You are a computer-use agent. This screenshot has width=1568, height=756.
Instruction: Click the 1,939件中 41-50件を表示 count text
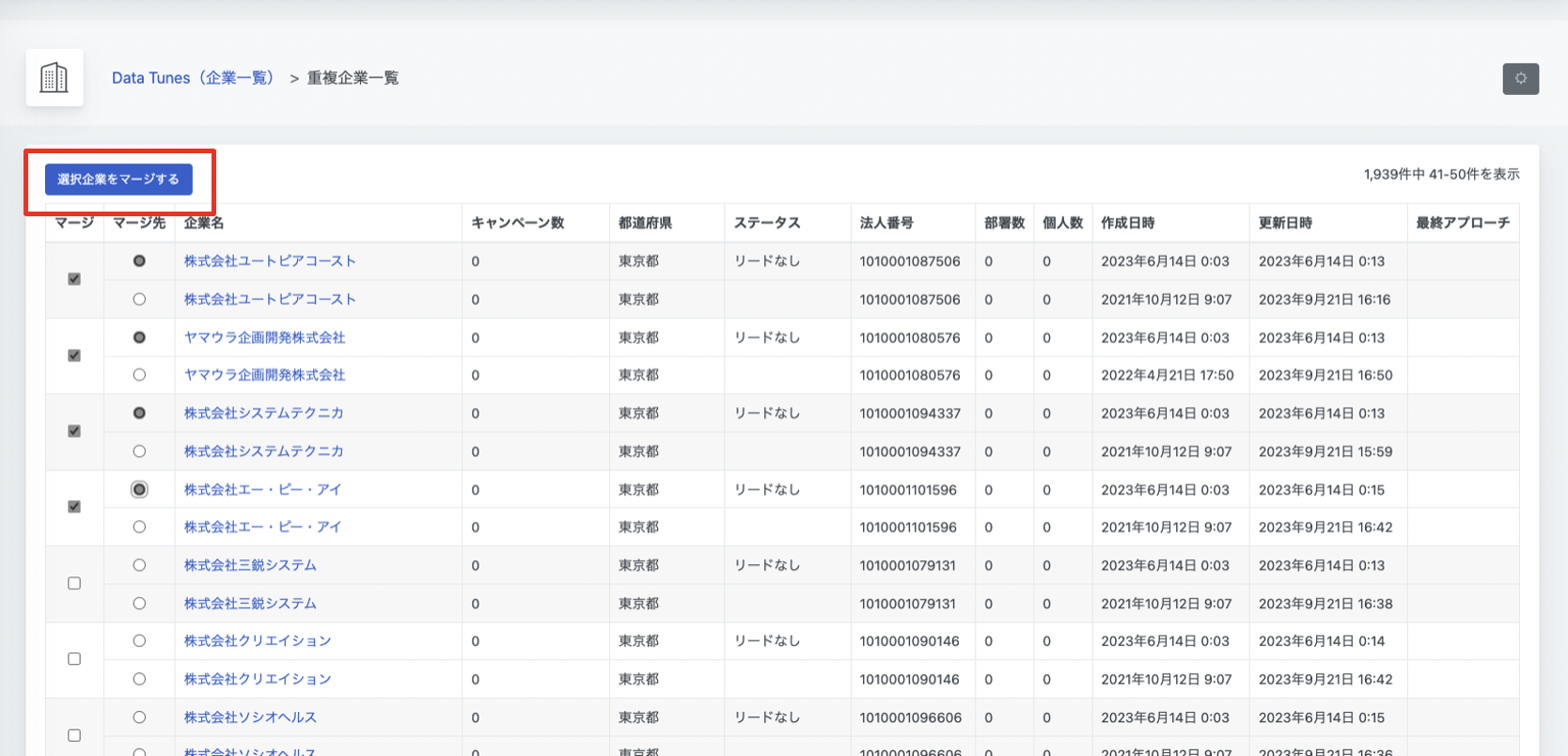[1441, 174]
